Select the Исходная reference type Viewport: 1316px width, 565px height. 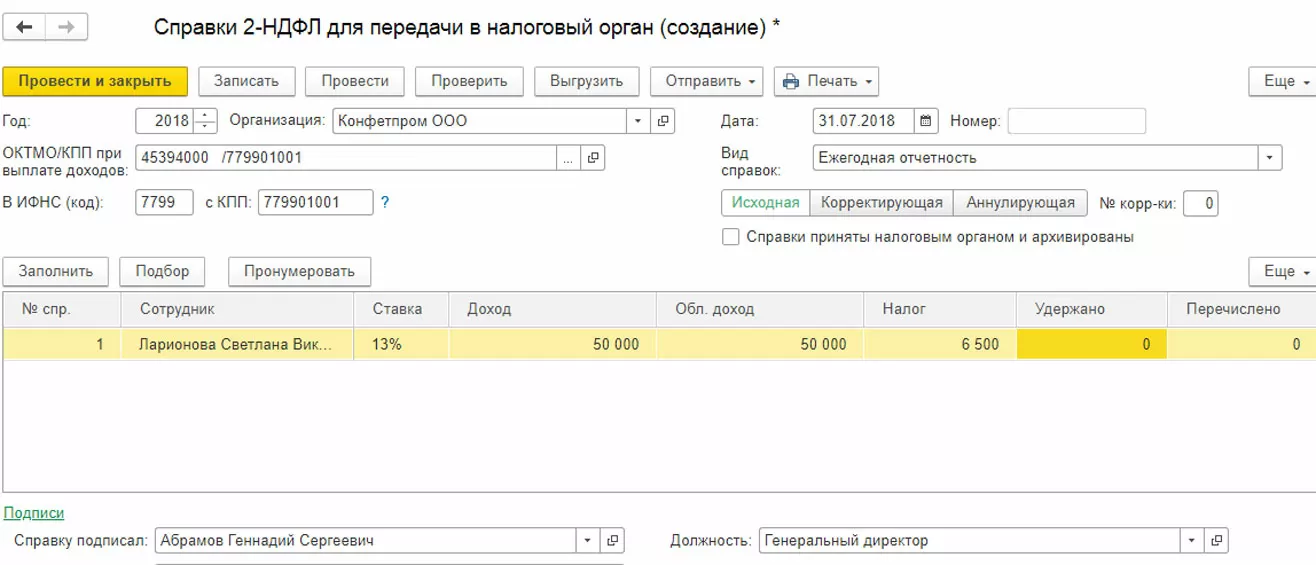pos(765,203)
